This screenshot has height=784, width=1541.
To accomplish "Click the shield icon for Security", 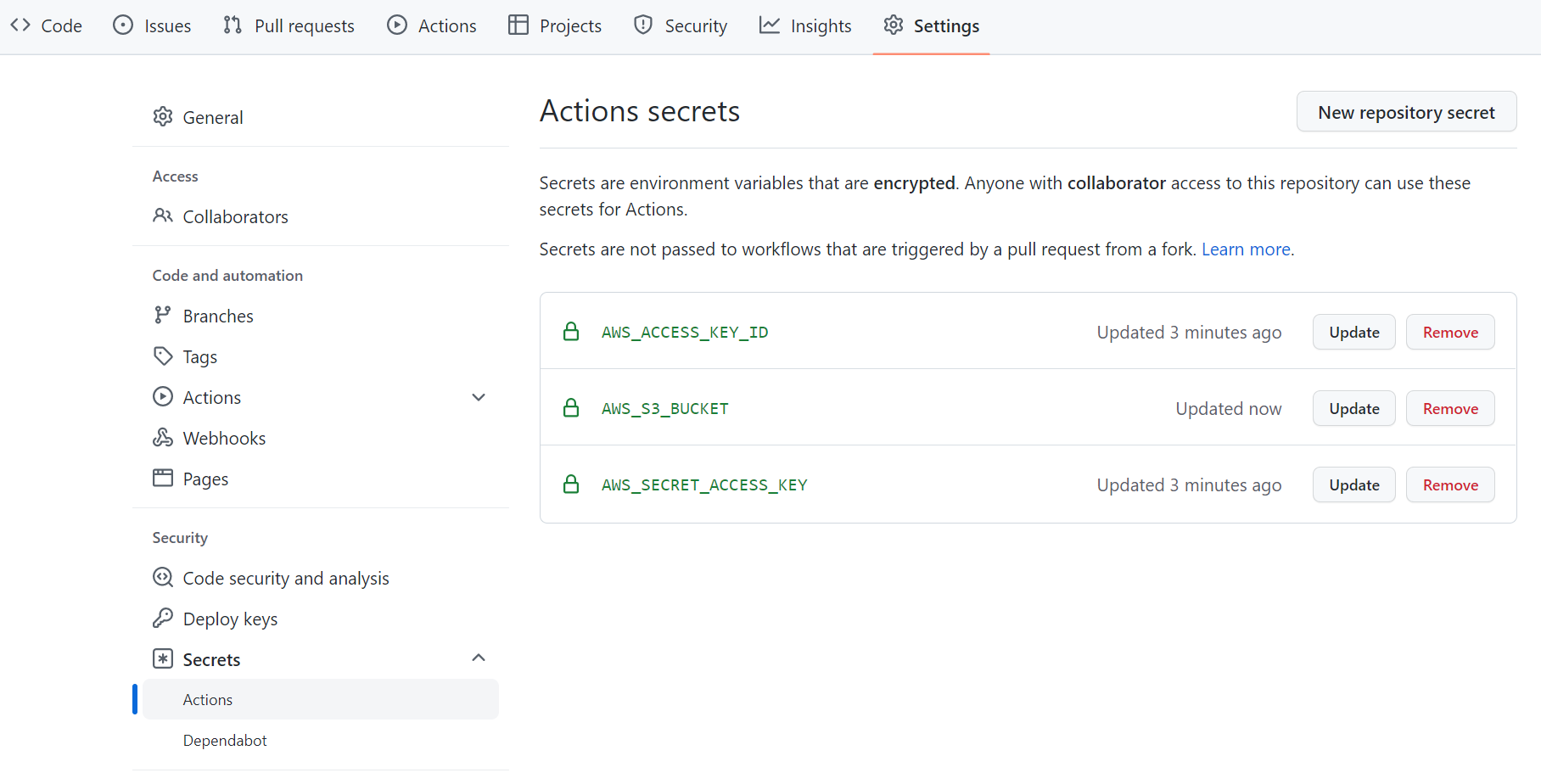I will pyautogui.click(x=642, y=25).
